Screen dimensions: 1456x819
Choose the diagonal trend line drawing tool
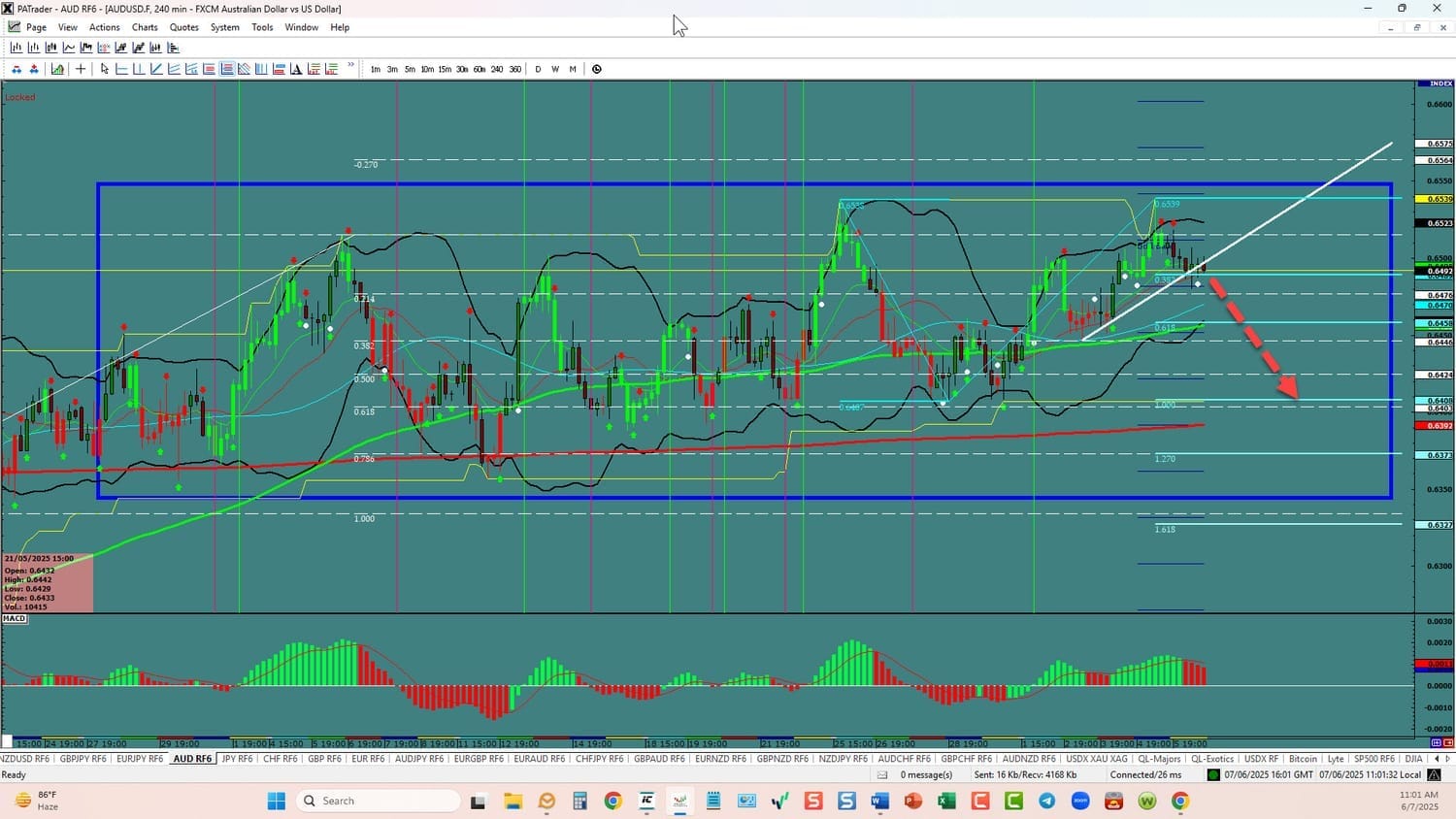(156, 69)
